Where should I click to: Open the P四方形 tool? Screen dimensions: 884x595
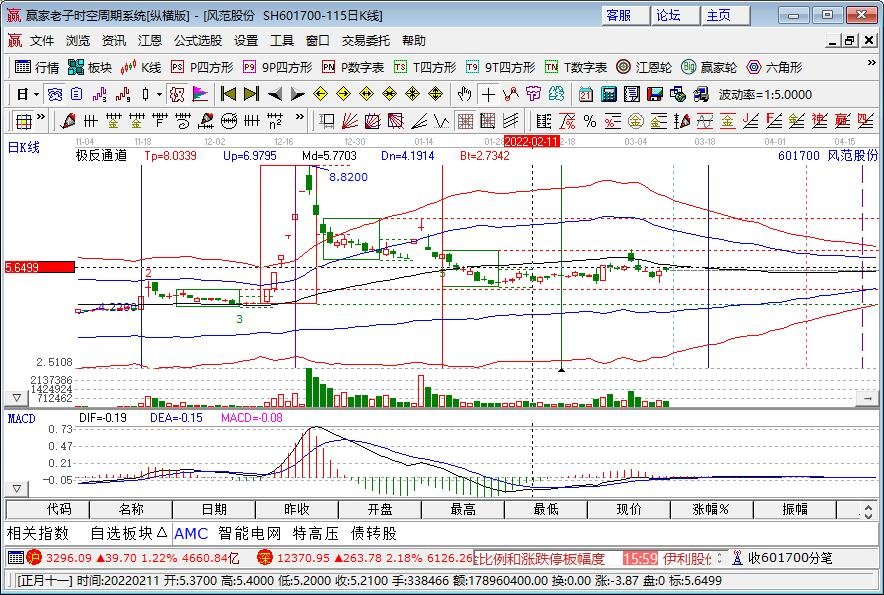pos(202,68)
